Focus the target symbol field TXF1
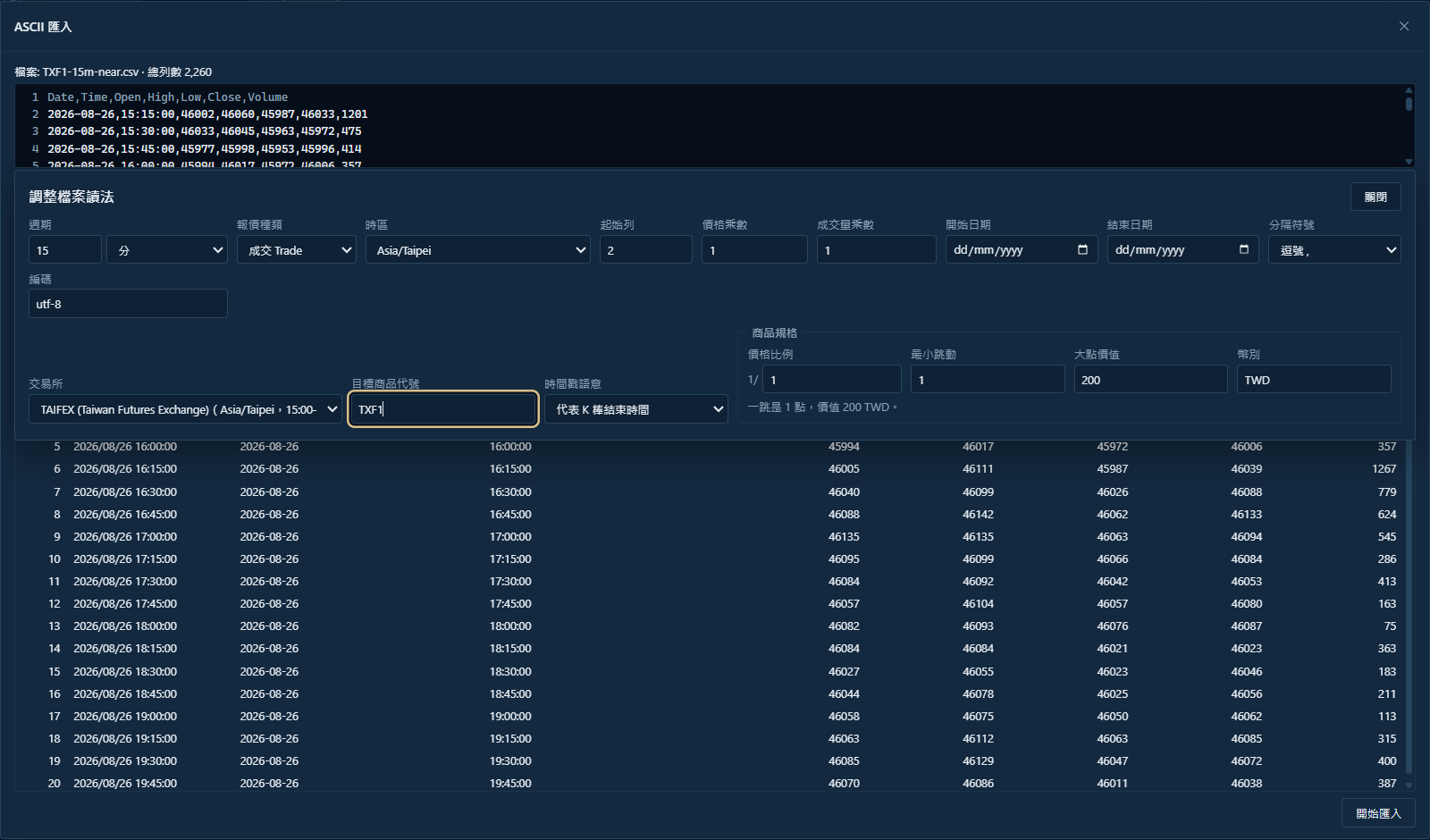Viewport: 1430px width, 840px height. pyautogui.click(x=443, y=409)
